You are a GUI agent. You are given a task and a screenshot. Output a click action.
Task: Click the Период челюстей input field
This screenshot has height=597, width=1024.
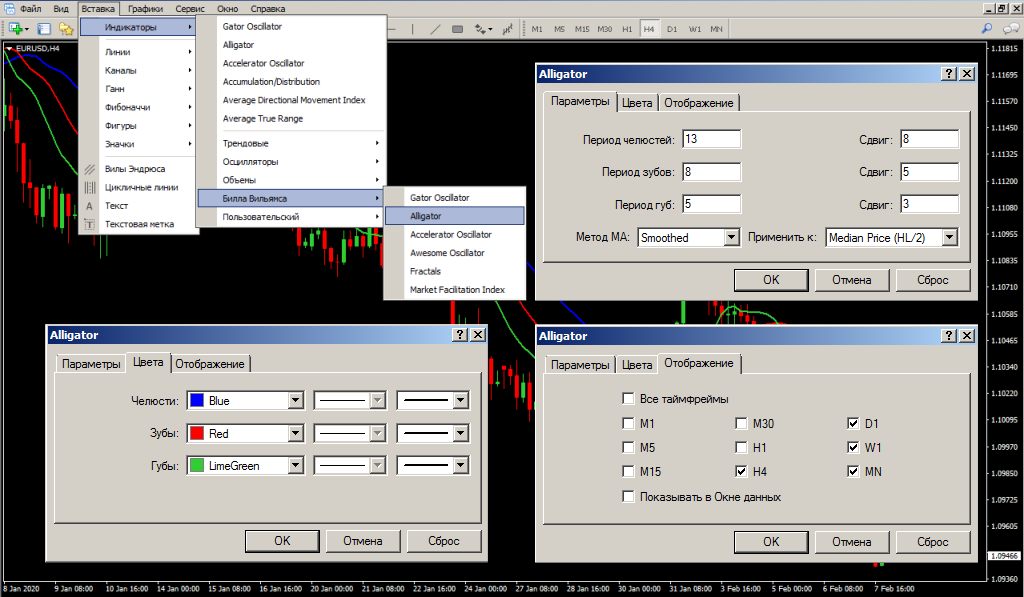[x=712, y=139]
